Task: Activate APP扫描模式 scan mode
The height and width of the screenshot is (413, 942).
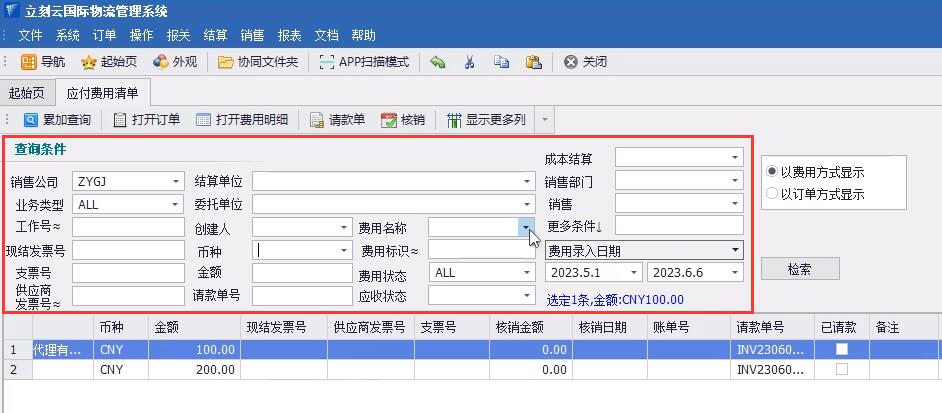Action: 364,62
